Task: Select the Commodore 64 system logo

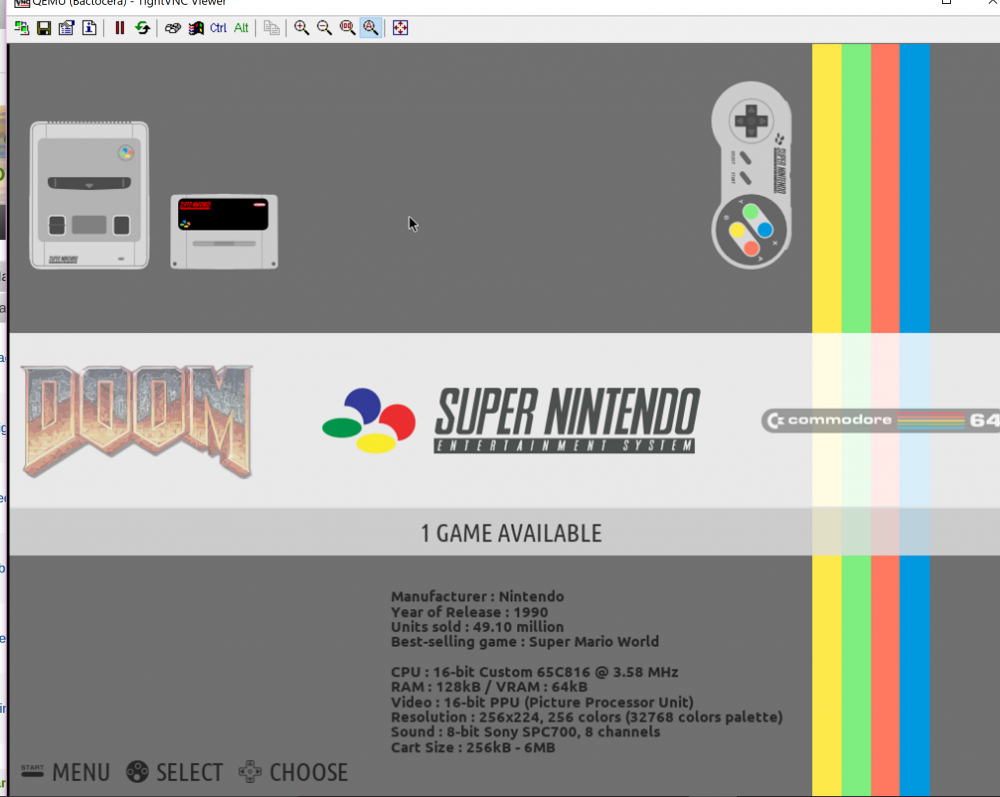Action: (x=880, y=420)
